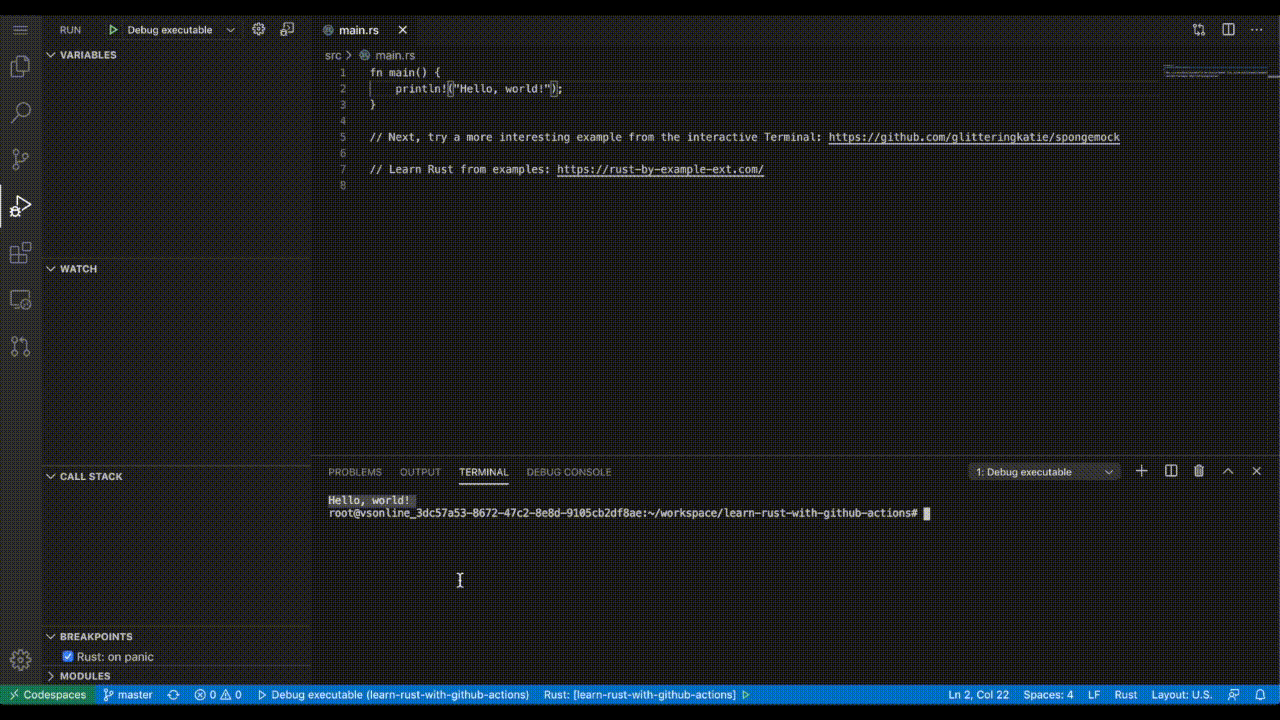Click src in the breadcrumb
This screenshot has width=1280, height=720.
tap(333, 55)
